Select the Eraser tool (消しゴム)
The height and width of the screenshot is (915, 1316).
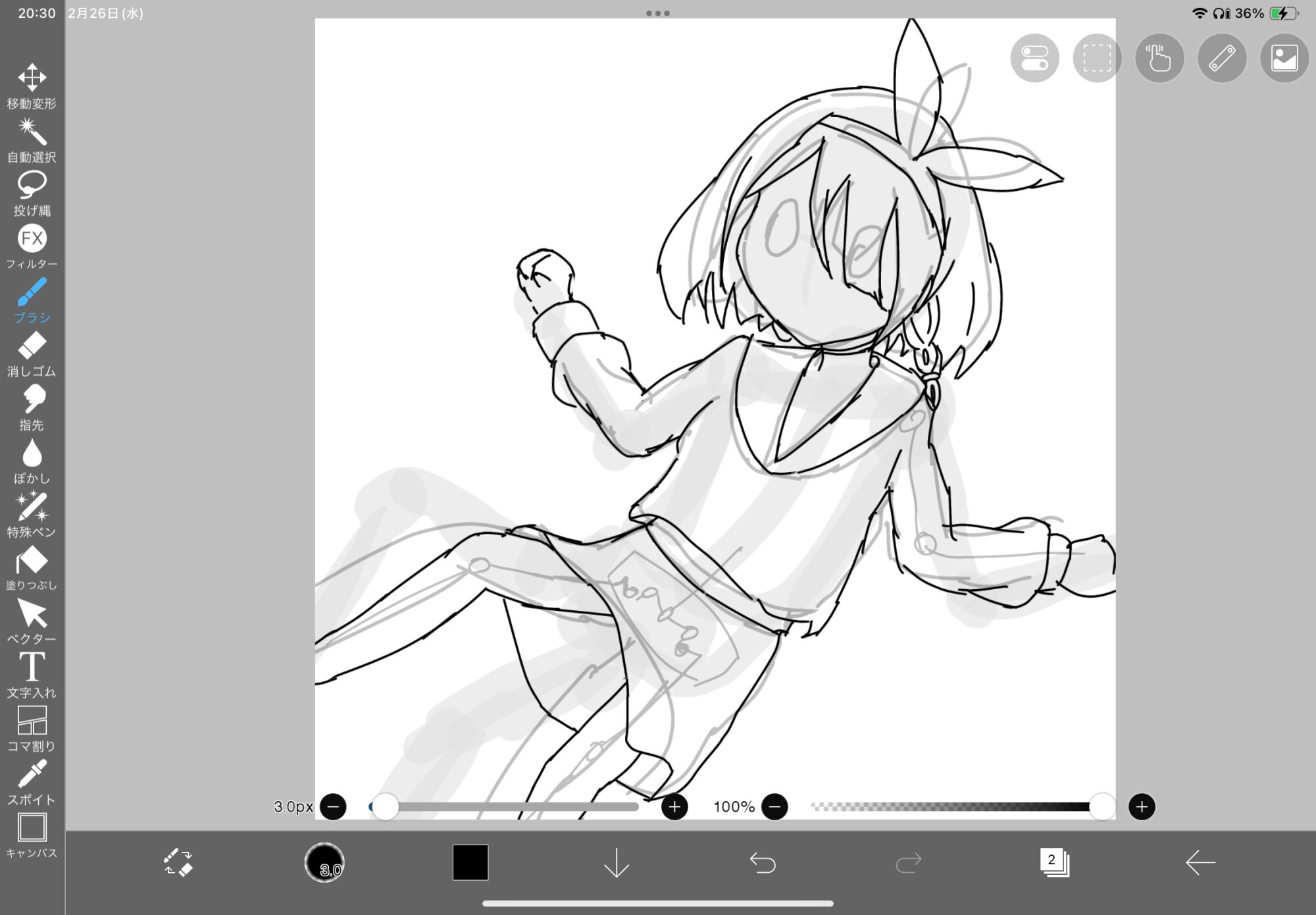(32, 354)
